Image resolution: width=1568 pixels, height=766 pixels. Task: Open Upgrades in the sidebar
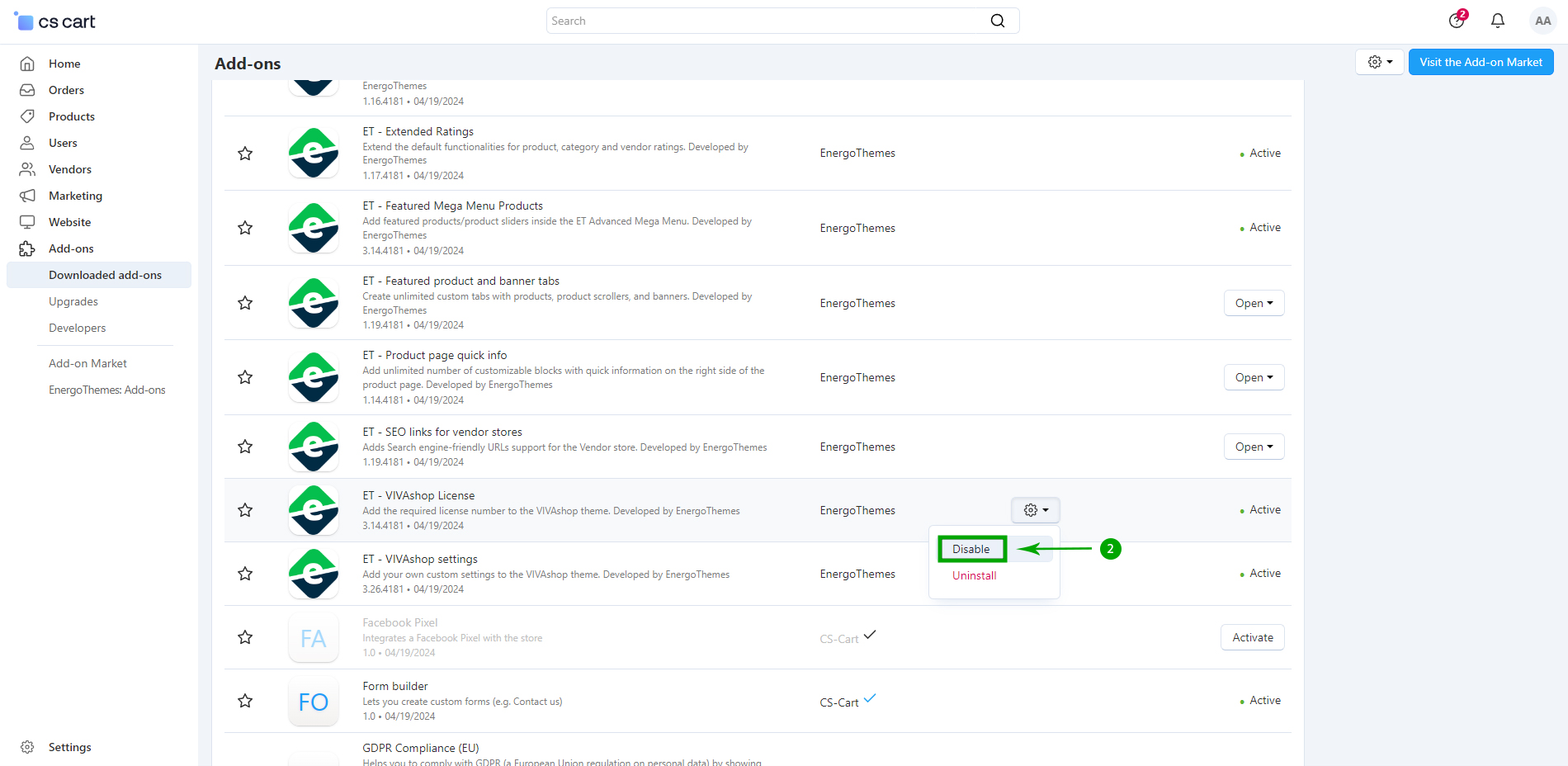[73, 301]
